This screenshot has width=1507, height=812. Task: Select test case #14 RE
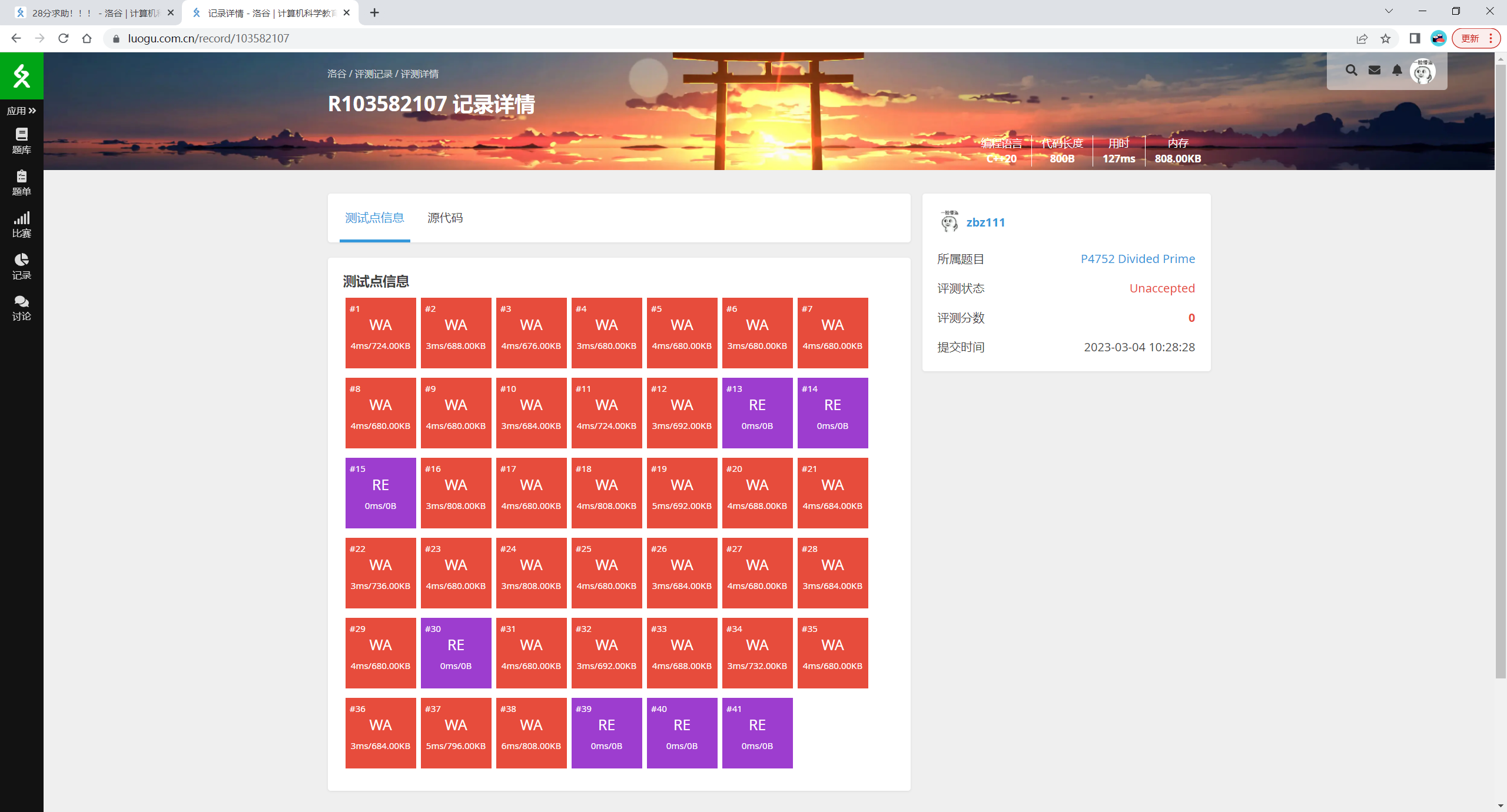(x=832, y=413)
